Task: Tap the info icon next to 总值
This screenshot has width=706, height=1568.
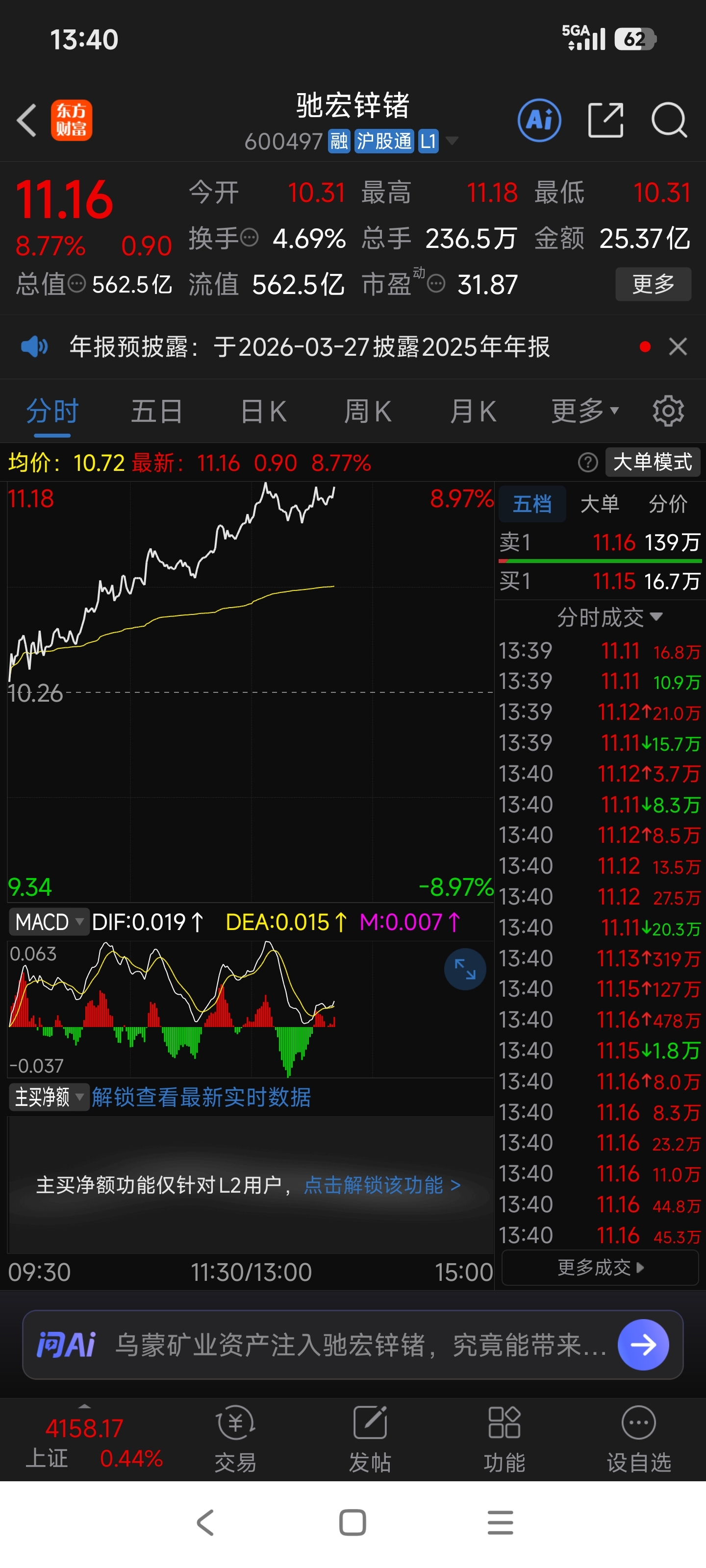Action: pyautogui.click(x=76, y=284)
